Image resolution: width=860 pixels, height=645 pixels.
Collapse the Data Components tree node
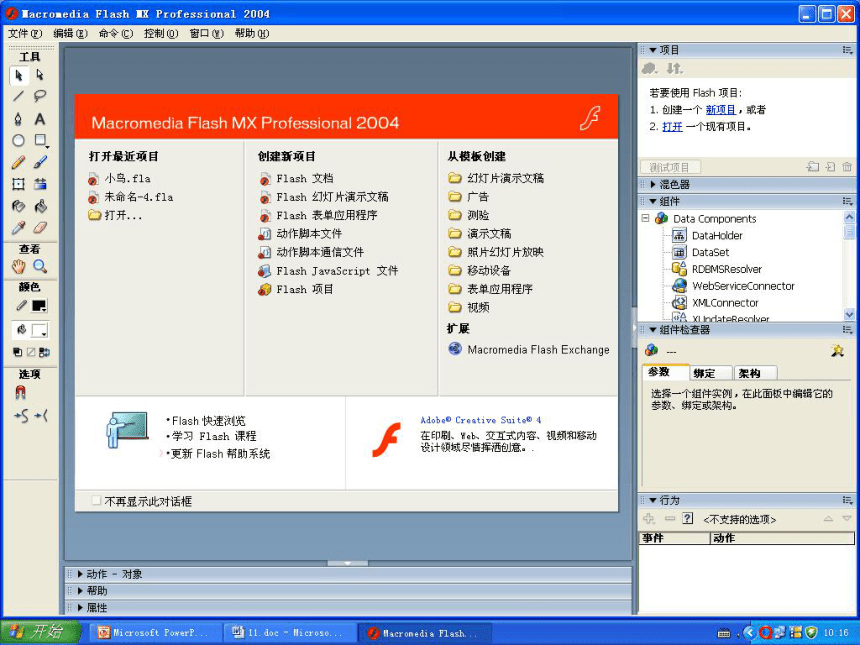[x=646, y=218]
